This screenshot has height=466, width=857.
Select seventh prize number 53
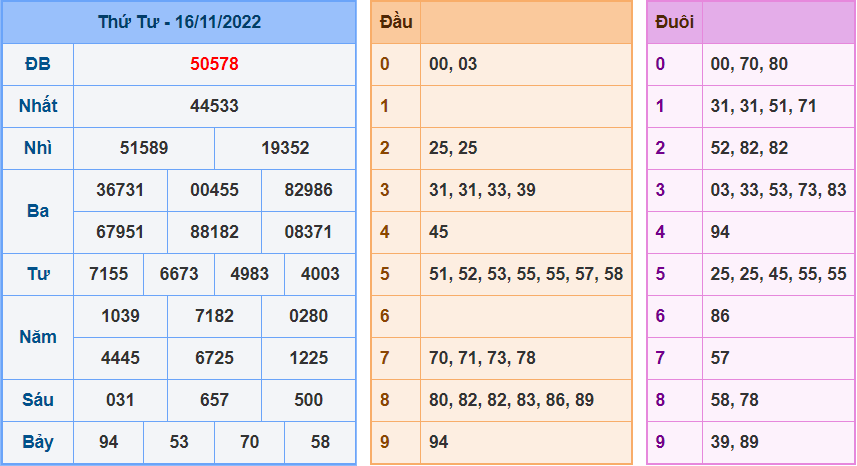point(179,442)
